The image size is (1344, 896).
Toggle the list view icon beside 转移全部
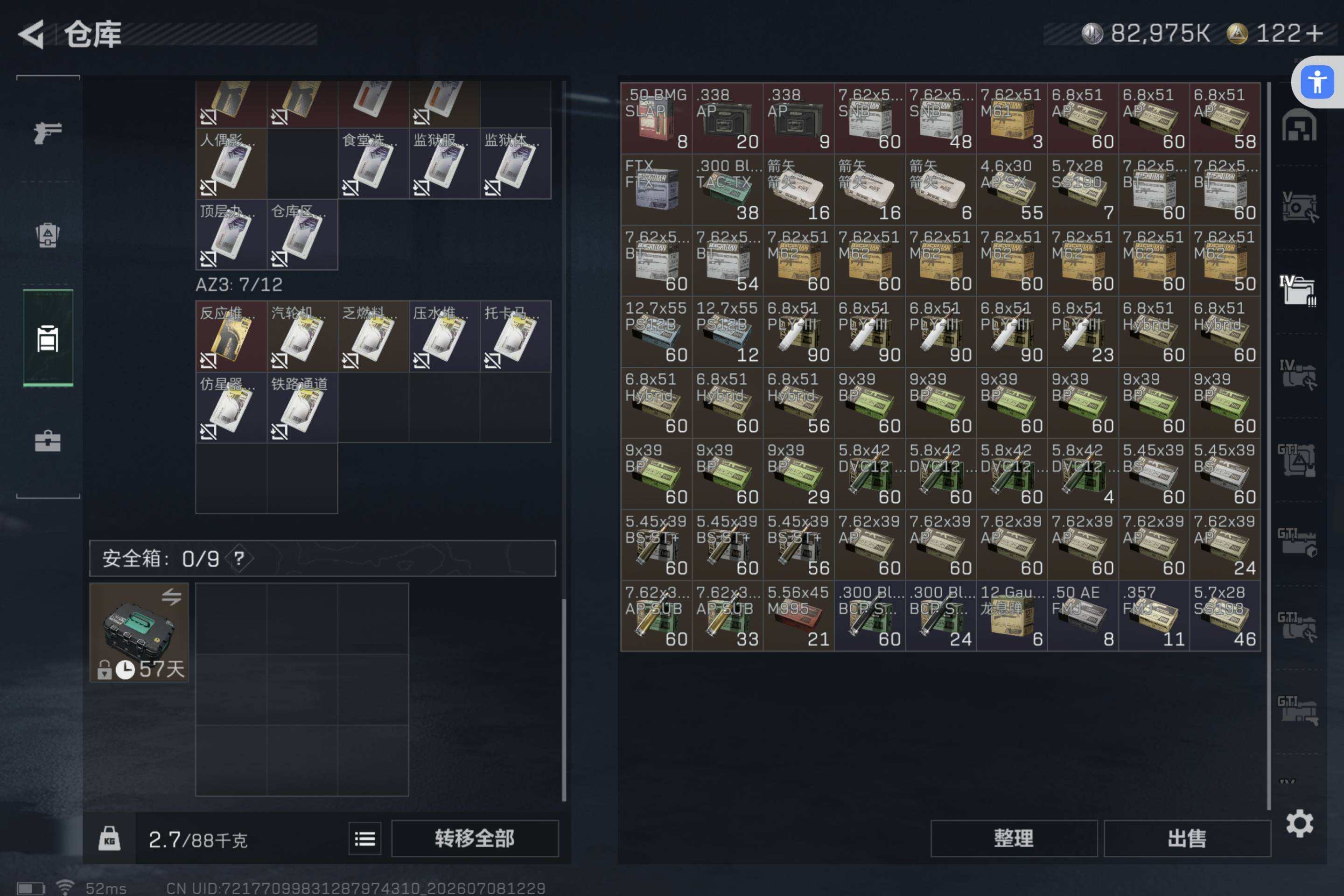coord(364,839)
